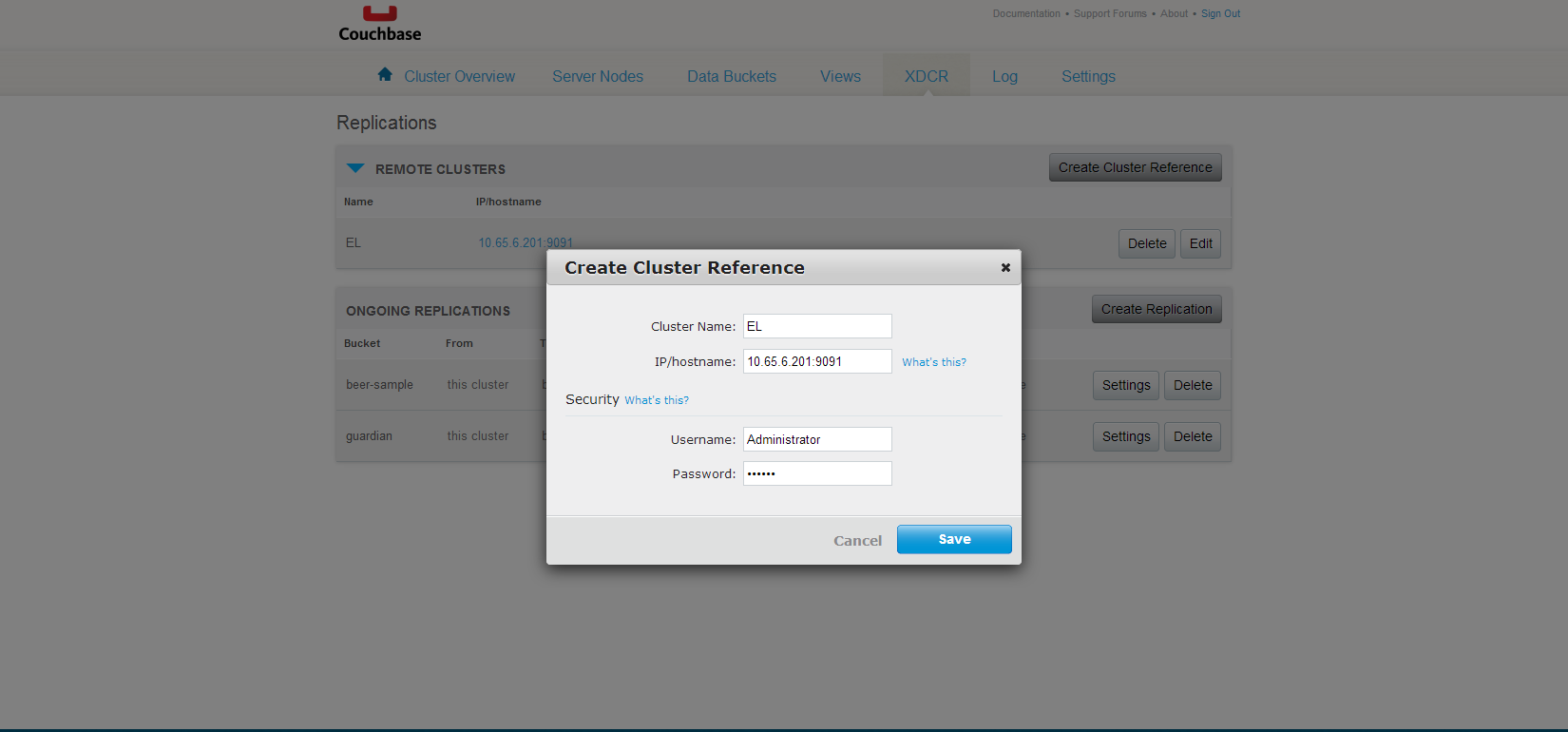Viewport: 1568px width, 732px height.
Task: Go to the Views tab
Action: click(x=840, y=76)
